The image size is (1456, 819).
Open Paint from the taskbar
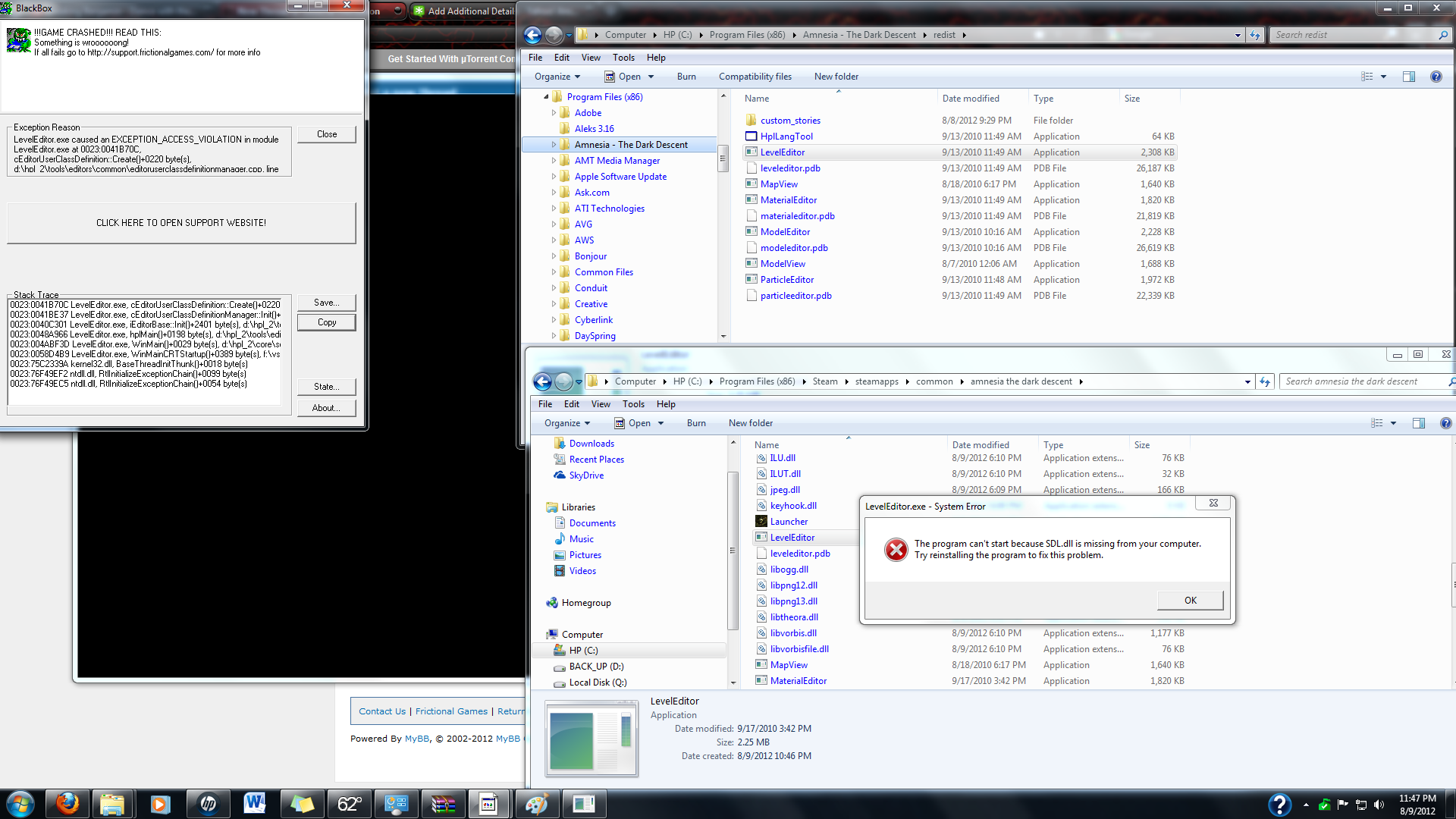coord(536,804)
